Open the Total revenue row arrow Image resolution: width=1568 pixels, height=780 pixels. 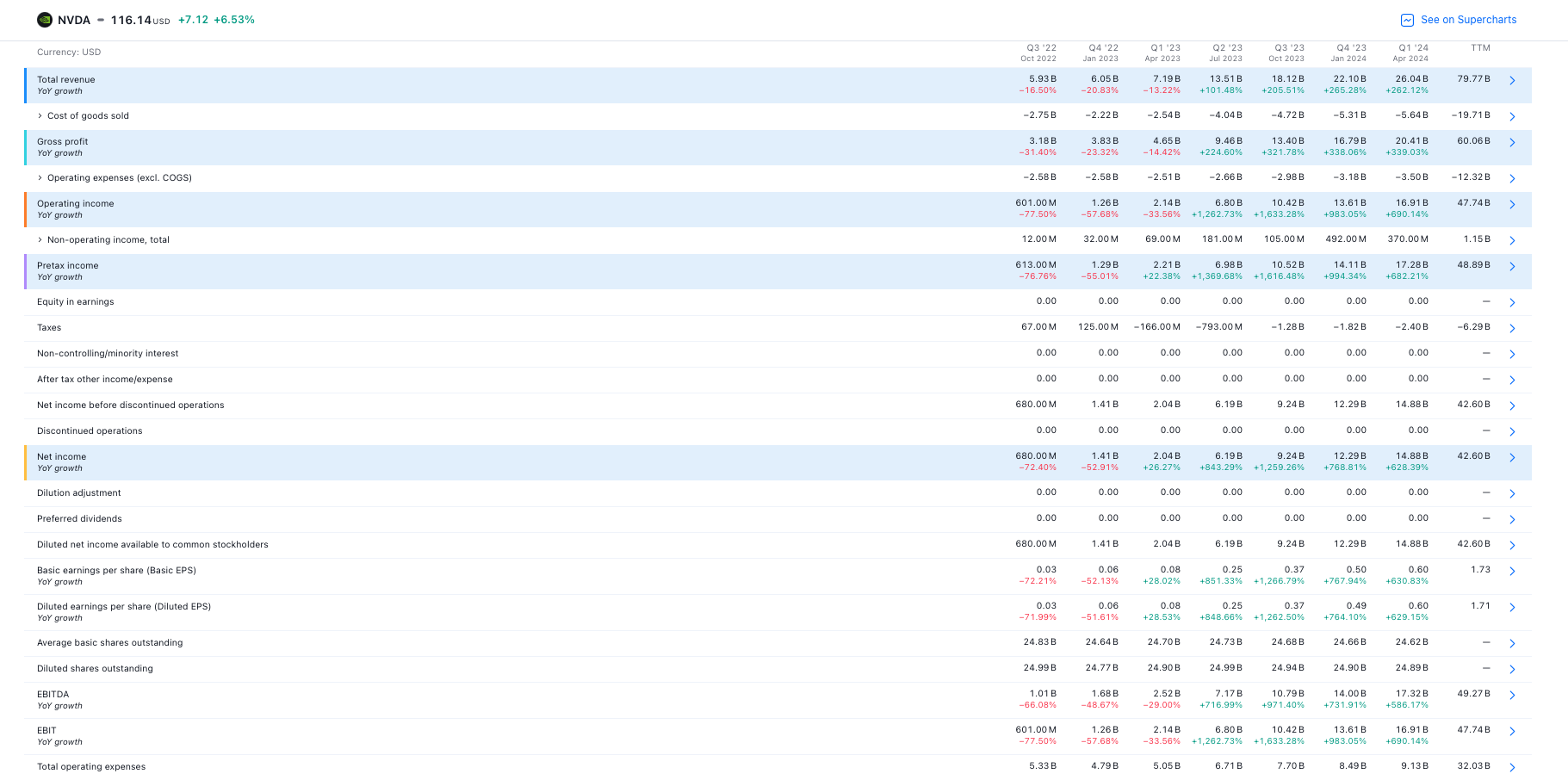[x=1512, y=80]
